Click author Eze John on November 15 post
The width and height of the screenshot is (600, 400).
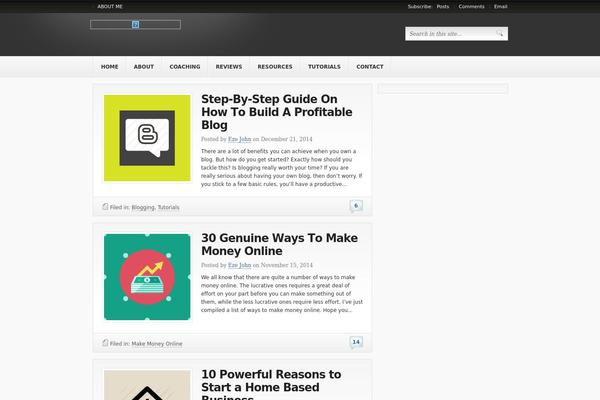pos(240,265)
